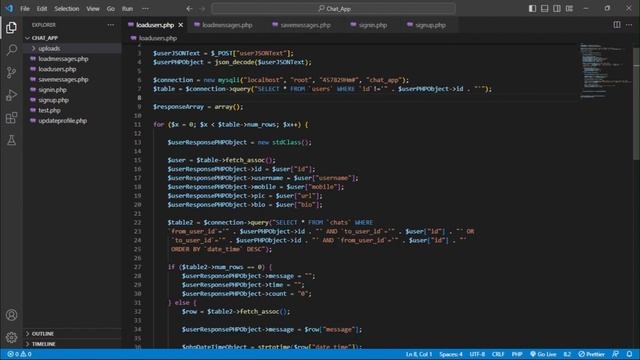Open the File menu

(25, 9)
